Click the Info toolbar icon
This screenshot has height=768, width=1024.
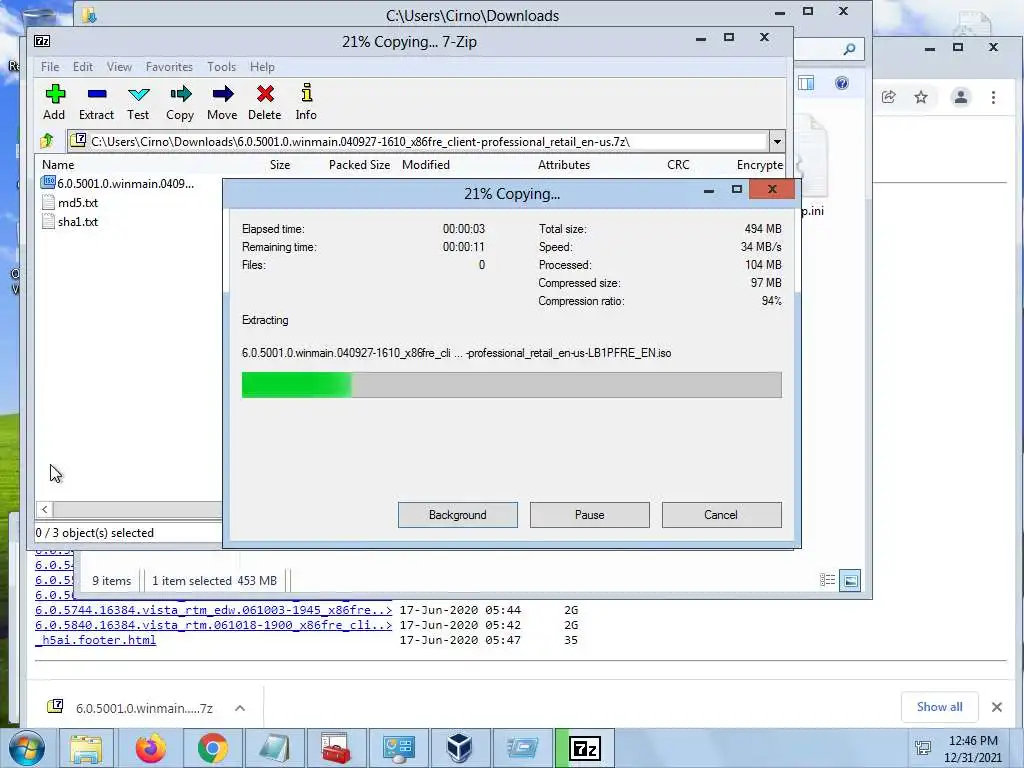306,102
